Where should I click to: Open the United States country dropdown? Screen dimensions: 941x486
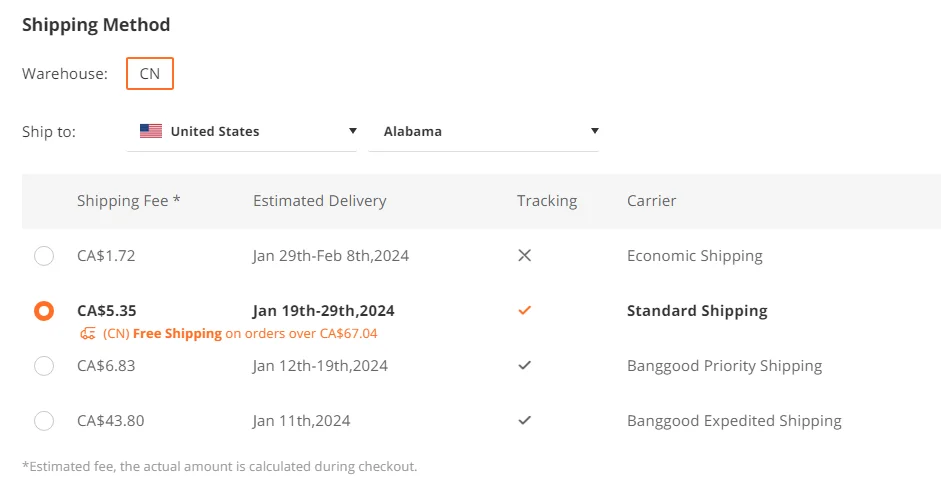[x=242, y=131]
